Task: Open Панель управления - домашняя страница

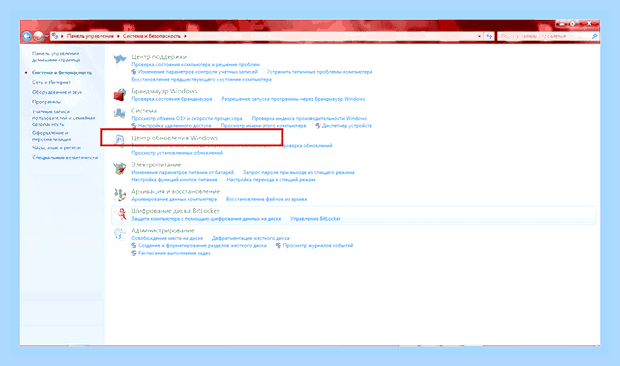Action: coord(56,57)
